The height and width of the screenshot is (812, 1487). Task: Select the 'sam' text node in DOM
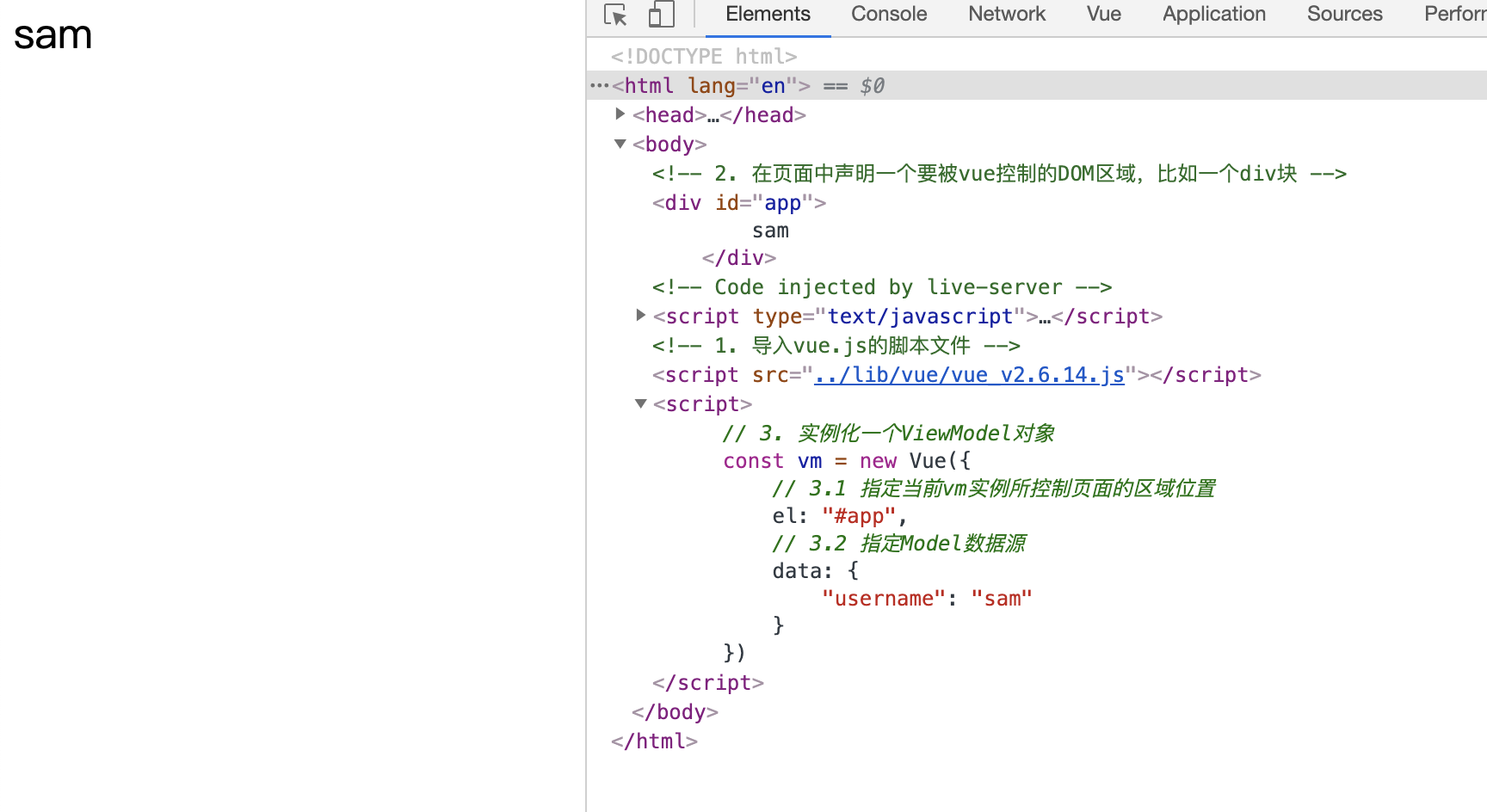[770, 231]
